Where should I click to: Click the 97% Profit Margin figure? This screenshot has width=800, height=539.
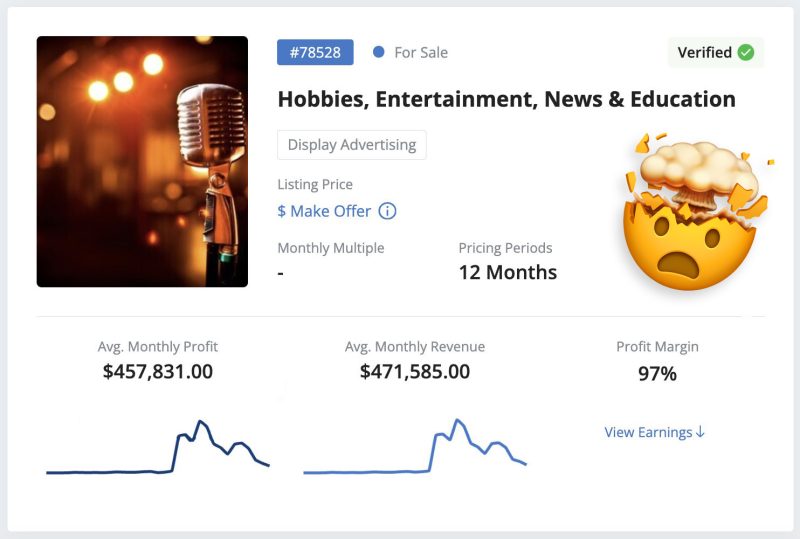(657, 374)
